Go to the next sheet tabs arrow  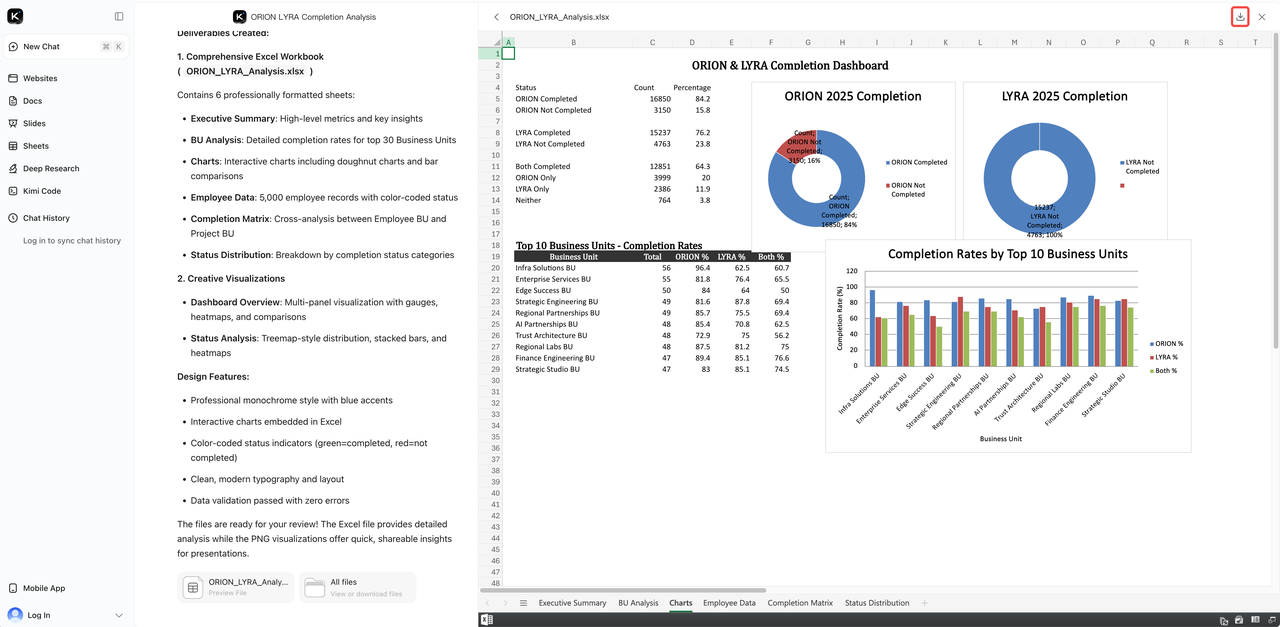click(x=505, y=603)
